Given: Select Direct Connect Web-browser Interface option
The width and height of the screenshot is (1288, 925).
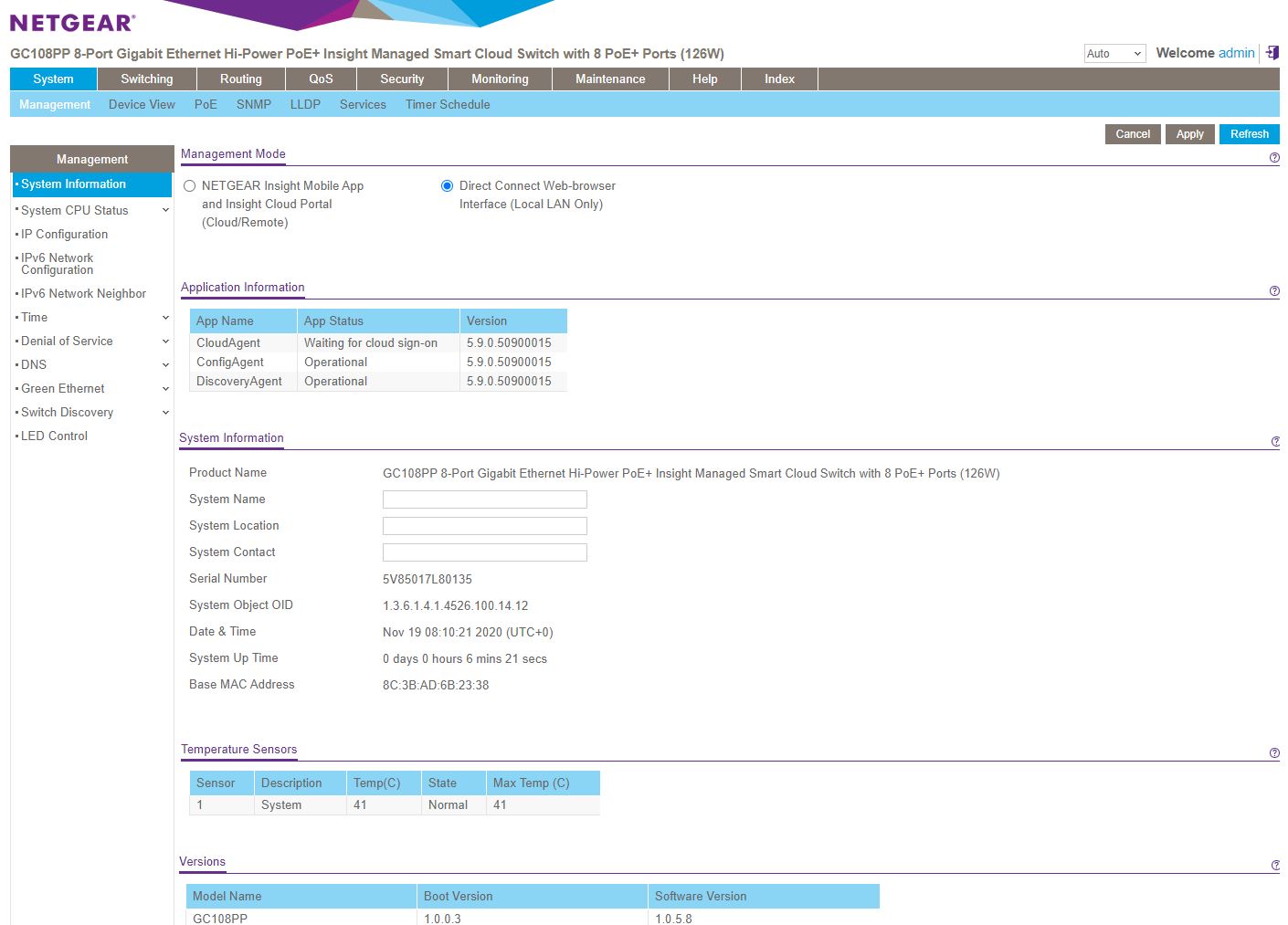Looking at the screenshot, I should tap(447, 186).
